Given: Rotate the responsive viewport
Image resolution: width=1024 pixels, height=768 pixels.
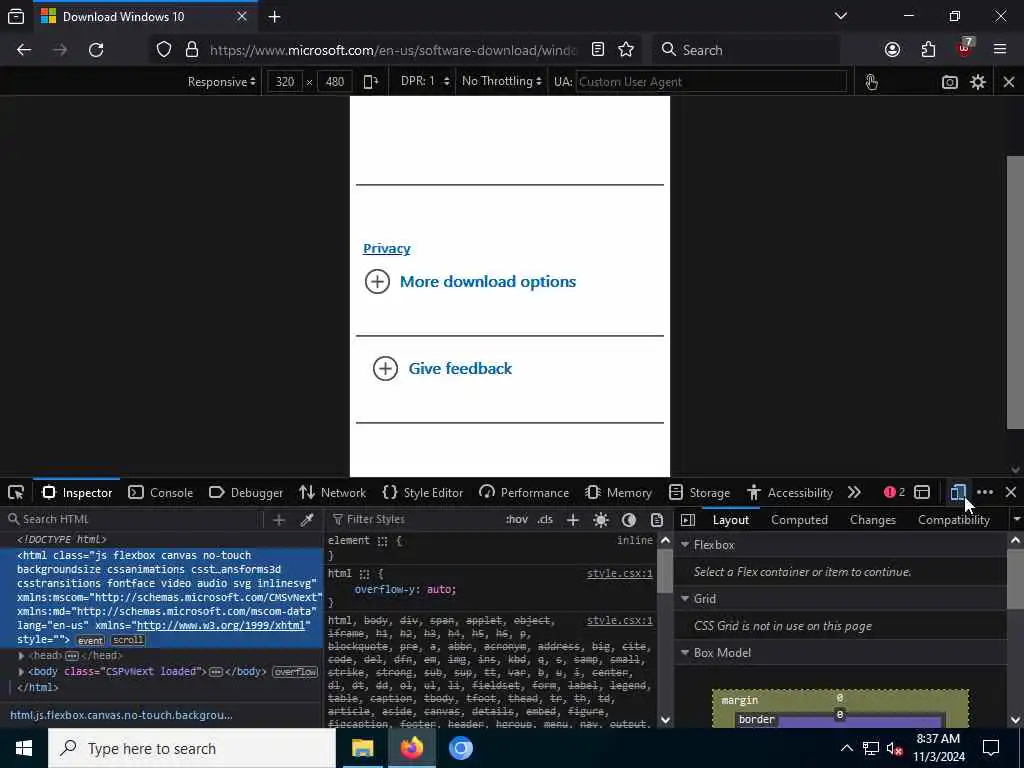Looking at the screenshot, I should (x=370, y=82).
